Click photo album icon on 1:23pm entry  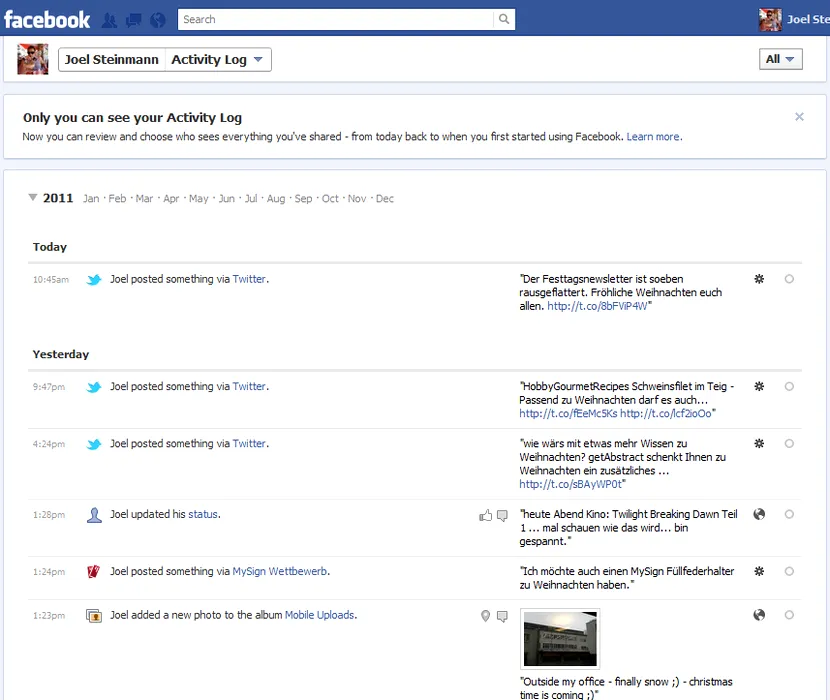pos(94,616)
